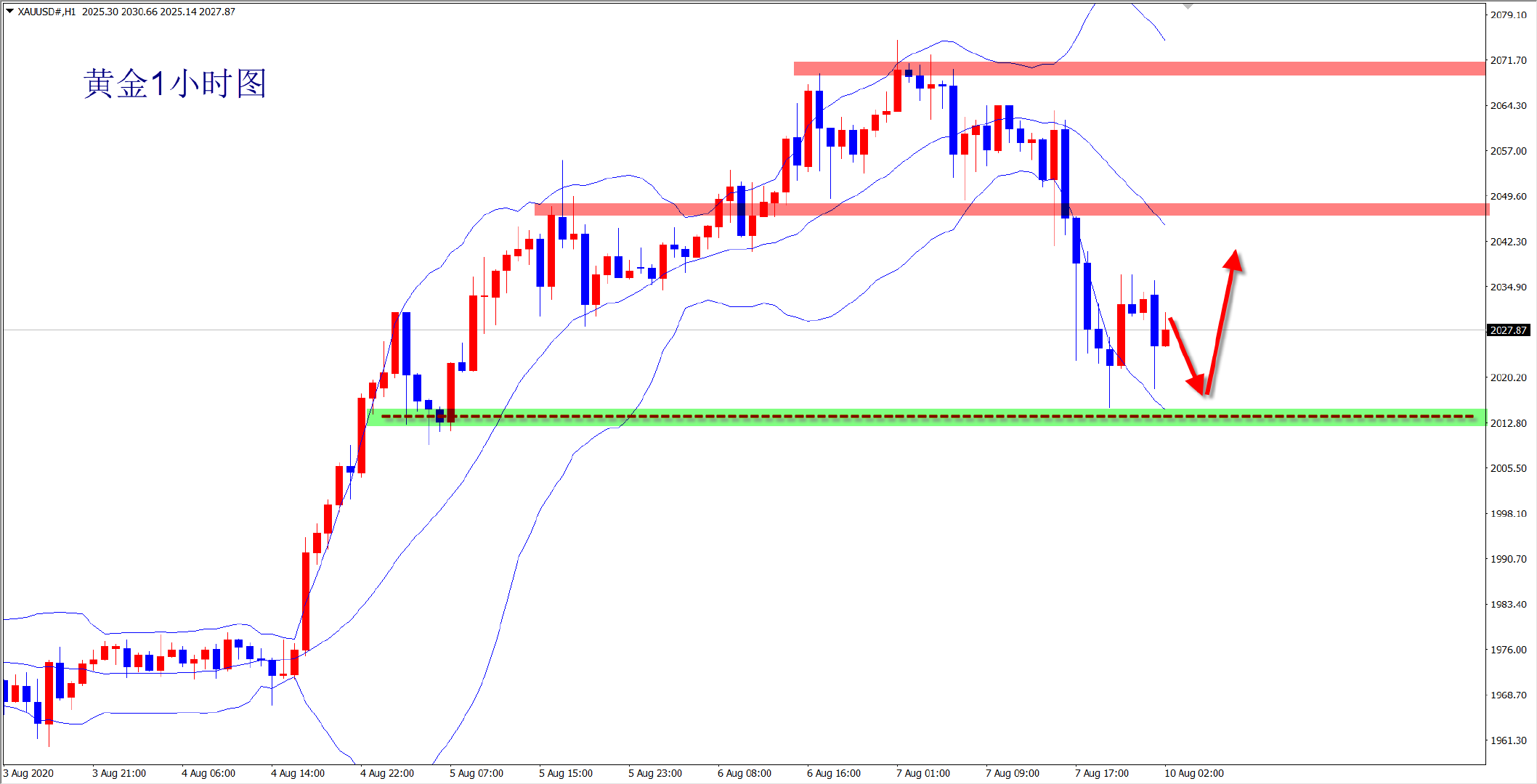
Task: Select the 黄金1小时图 text label
Action: (175, 83)
